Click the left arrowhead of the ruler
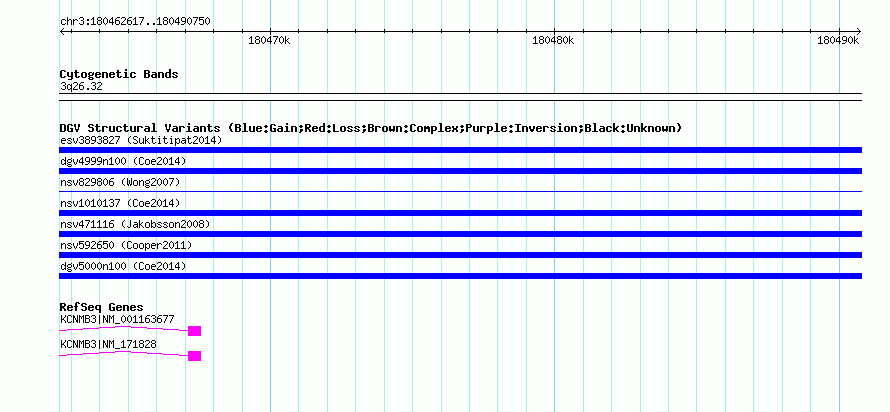This screenshot has height=412, width=890. click(x=62, y=32)
